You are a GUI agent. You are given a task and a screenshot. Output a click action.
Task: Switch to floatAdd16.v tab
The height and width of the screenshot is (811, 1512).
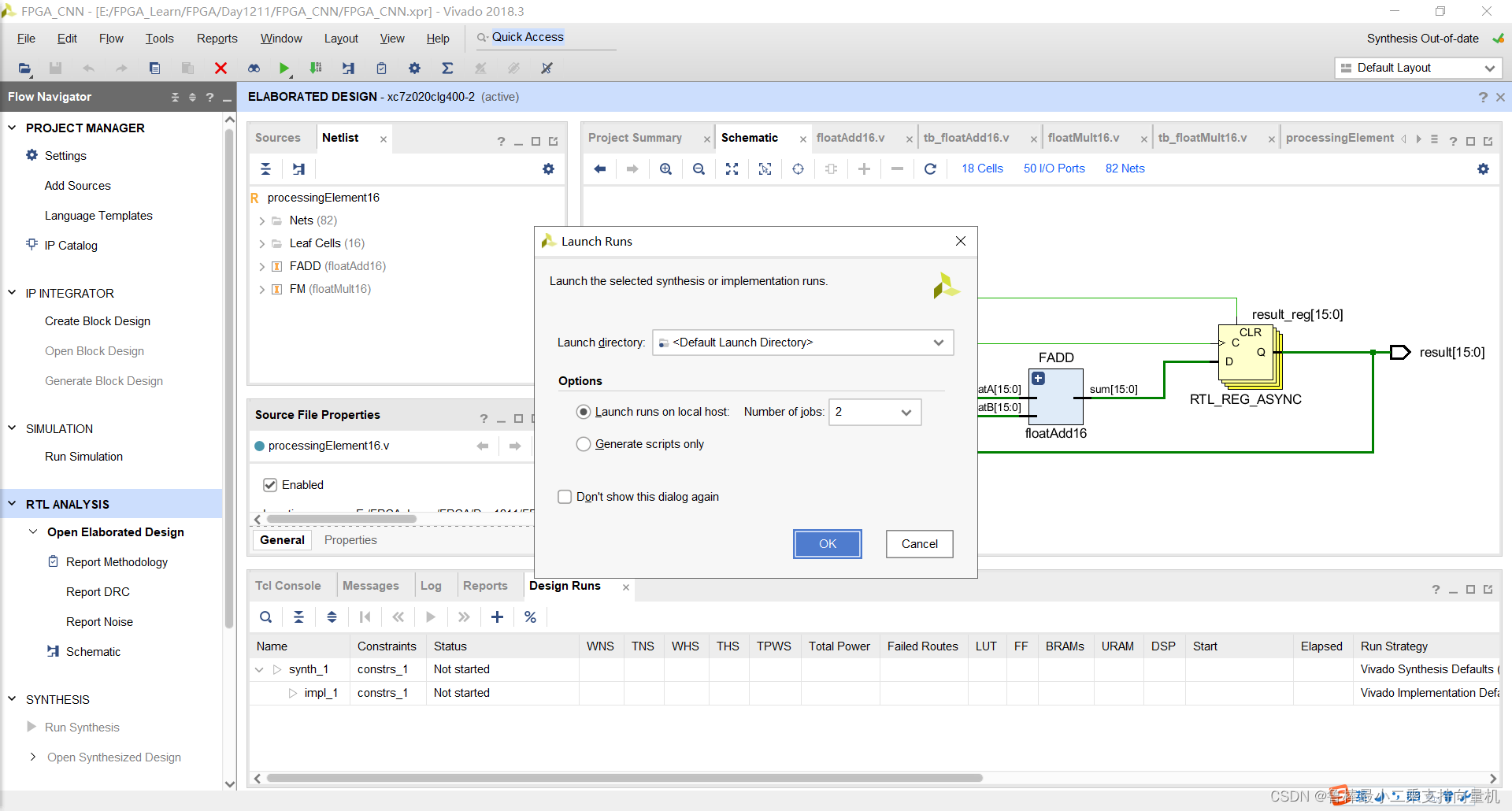(x=850, y=138)
